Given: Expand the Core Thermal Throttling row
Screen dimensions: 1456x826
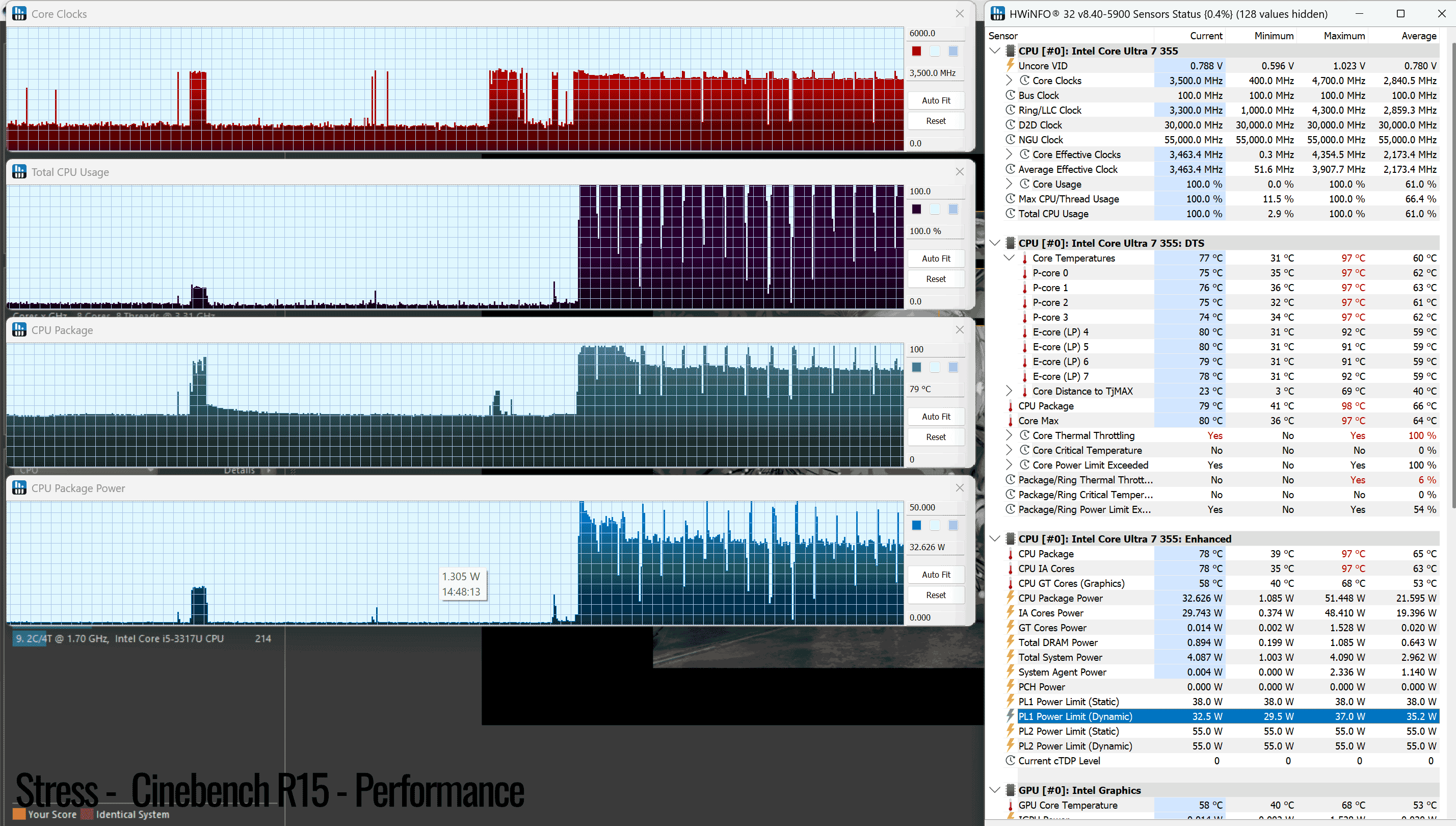Looking at the screenshot, I should pyautogui.click(x=1009, y=435).
